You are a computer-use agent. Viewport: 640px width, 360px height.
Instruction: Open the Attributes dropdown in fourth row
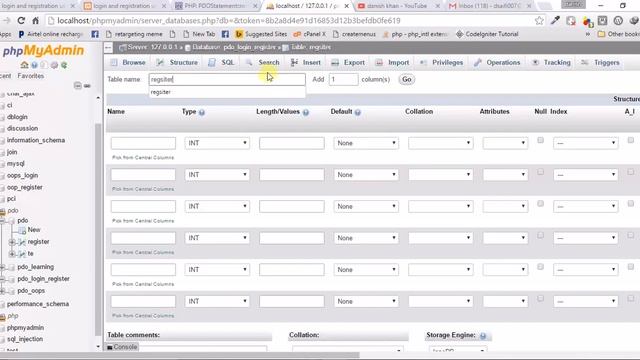(505, 238)
